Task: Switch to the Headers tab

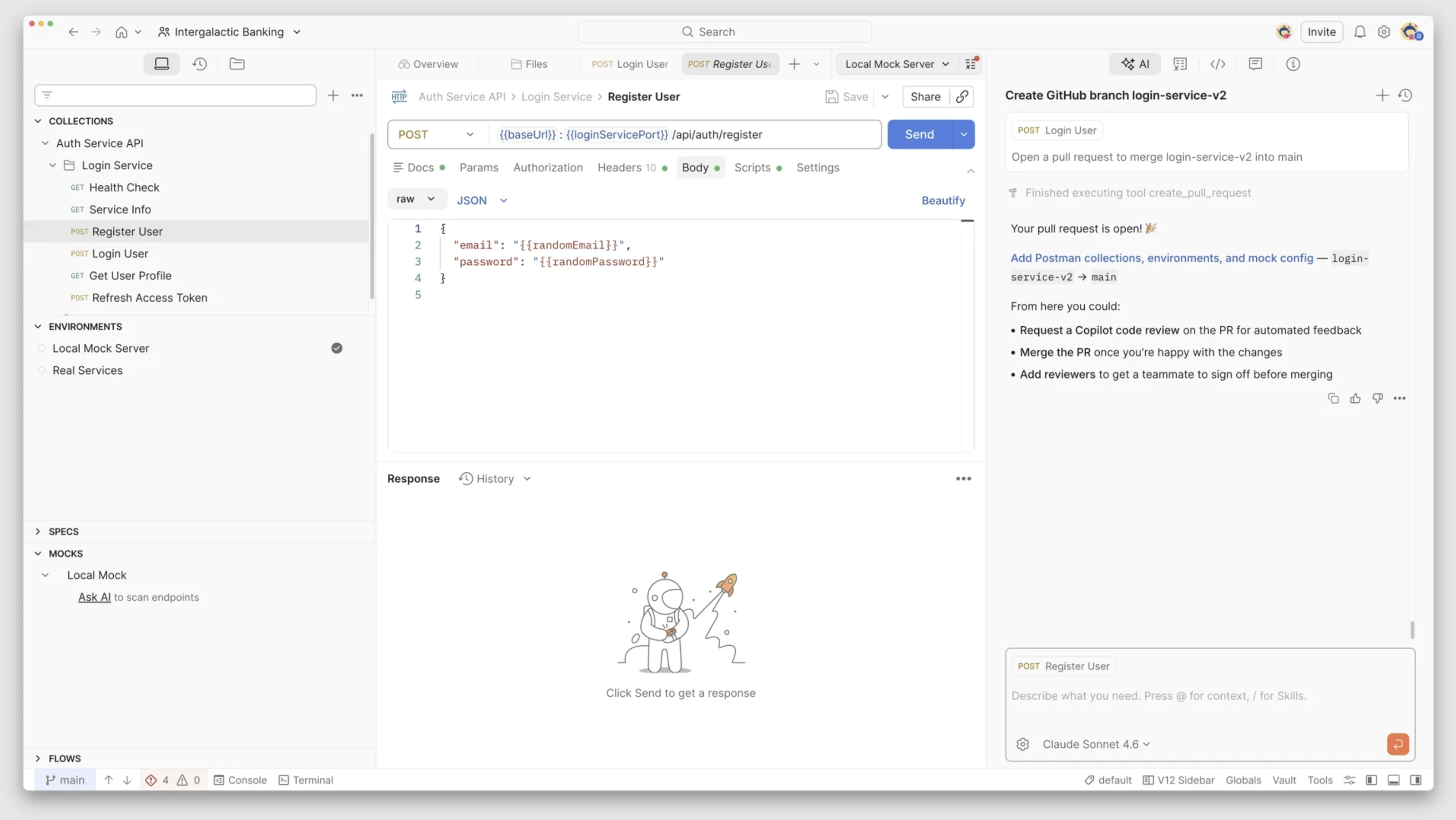Action: 632,168
